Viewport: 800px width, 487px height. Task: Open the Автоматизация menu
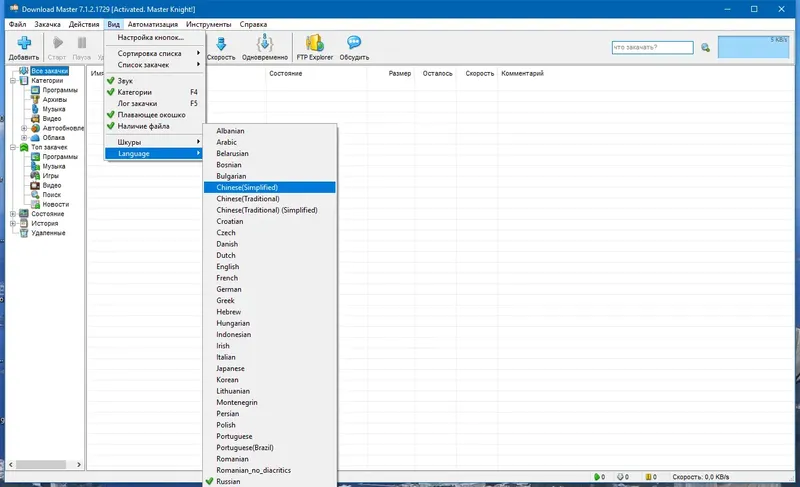(x=153, y=24)
